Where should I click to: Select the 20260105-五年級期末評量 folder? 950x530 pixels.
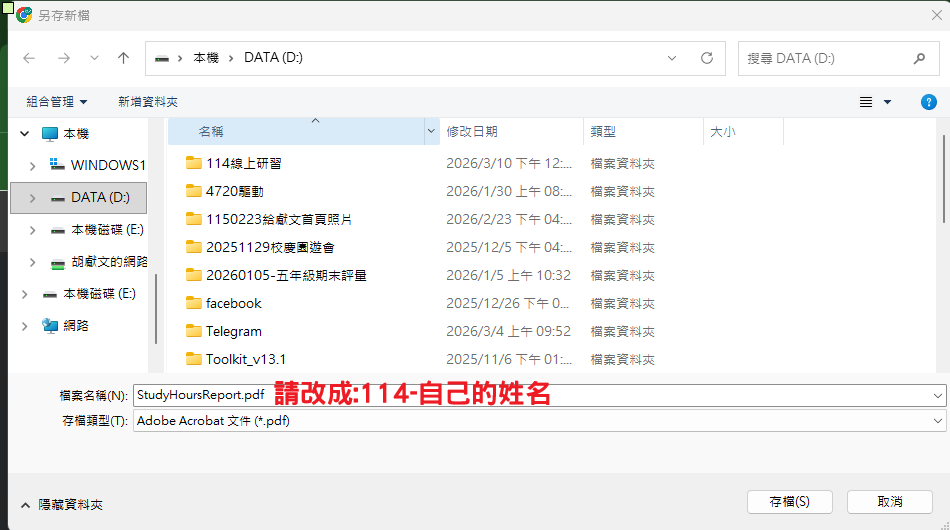click(x=286, y=275)
